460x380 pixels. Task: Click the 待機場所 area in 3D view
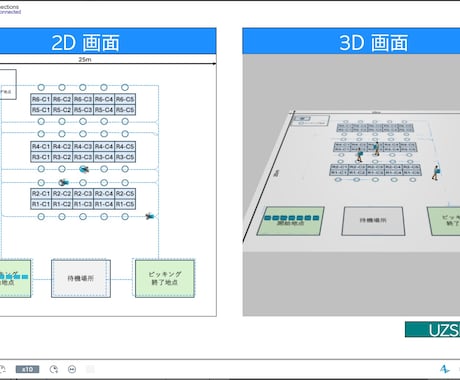pos(373,221)
